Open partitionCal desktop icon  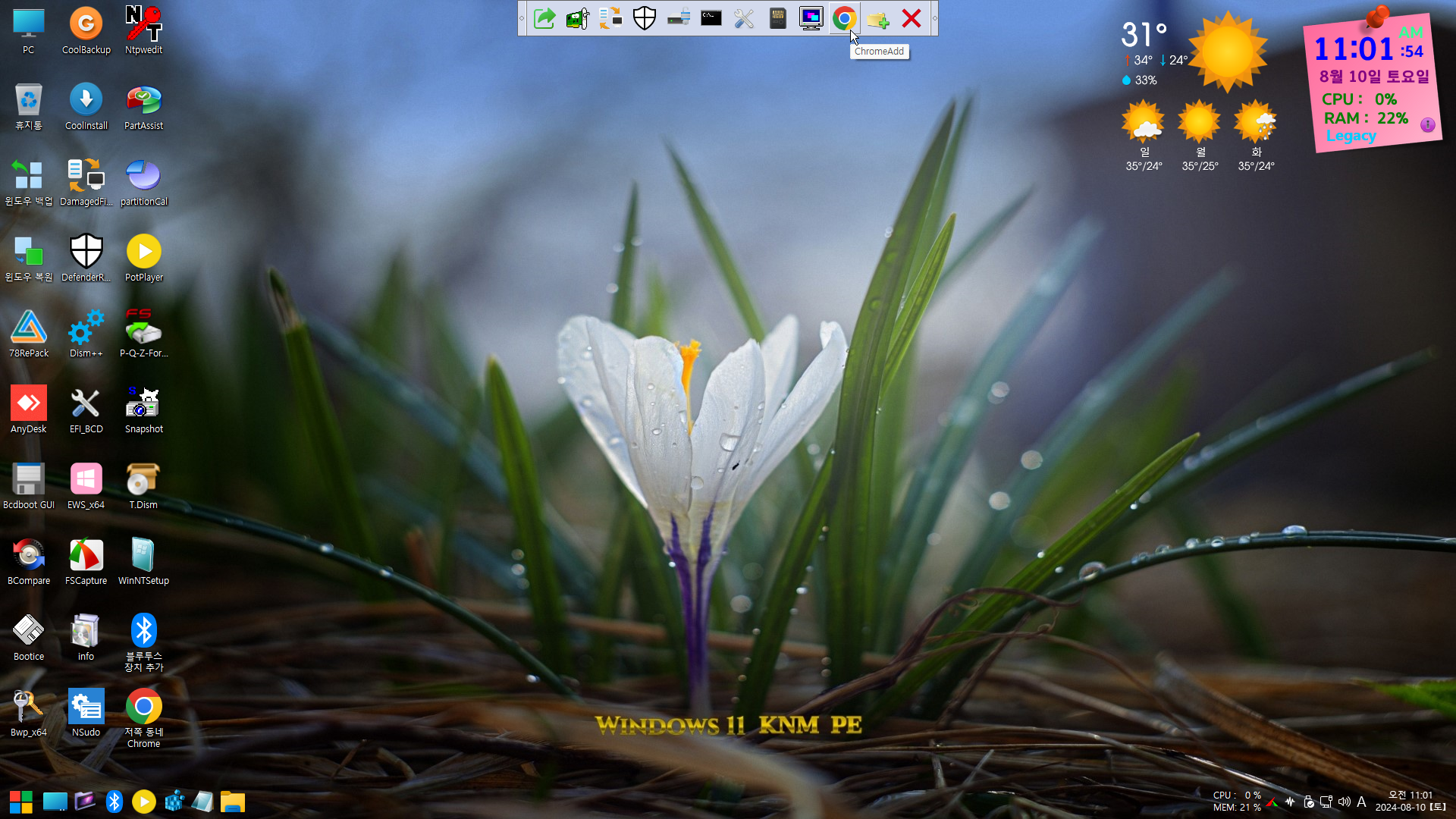[144, 182]
